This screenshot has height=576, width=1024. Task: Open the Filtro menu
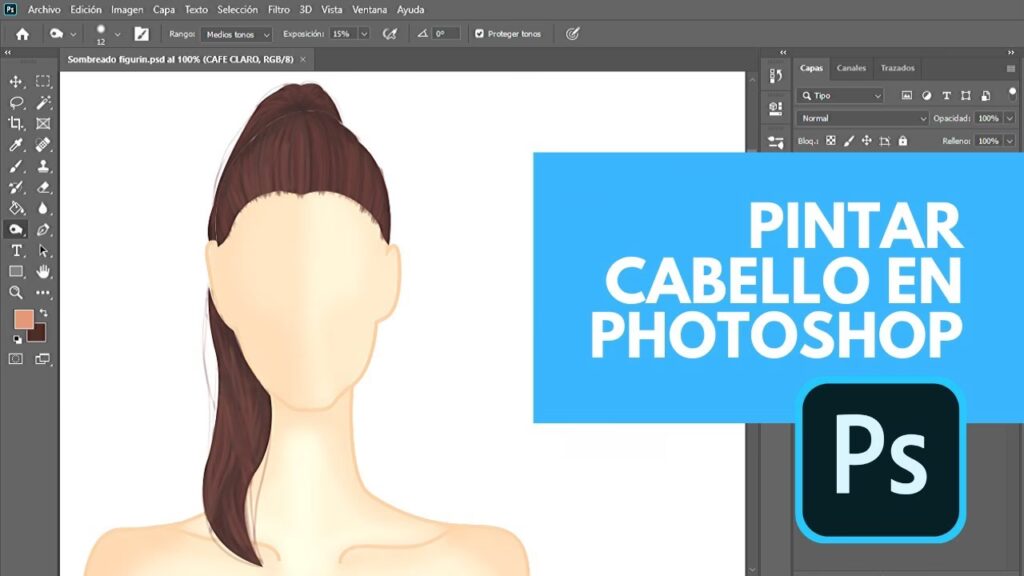click(279, 9)
